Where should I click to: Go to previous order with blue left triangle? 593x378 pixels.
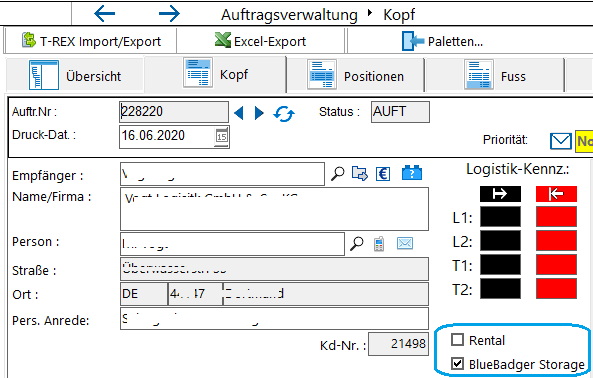coord(239,113)
